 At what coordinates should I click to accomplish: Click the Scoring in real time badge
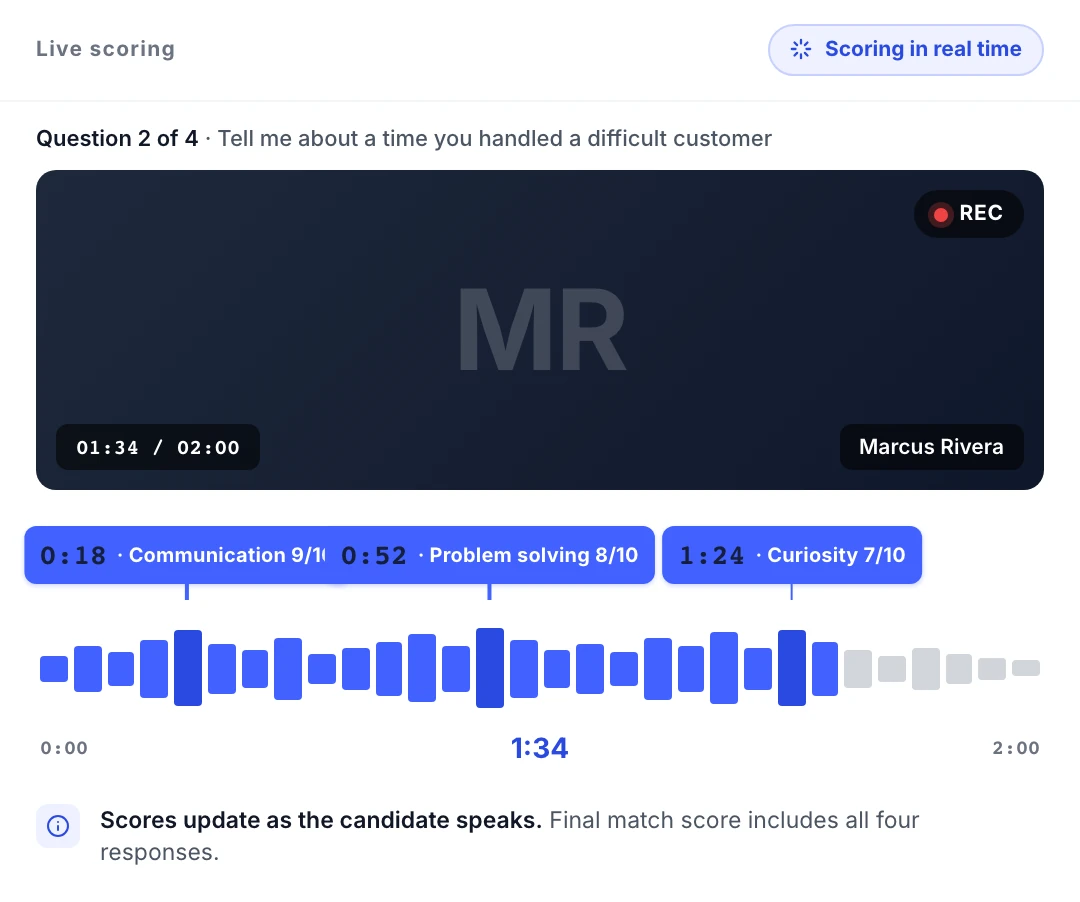[905, 50]
